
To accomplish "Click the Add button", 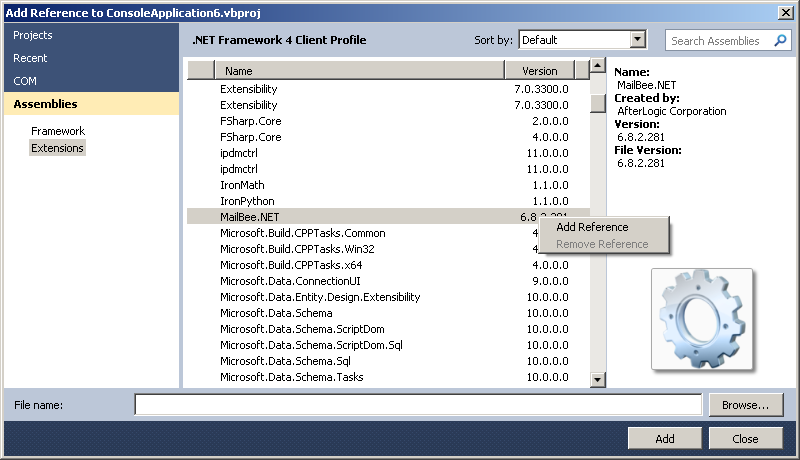I will point(665,438).
